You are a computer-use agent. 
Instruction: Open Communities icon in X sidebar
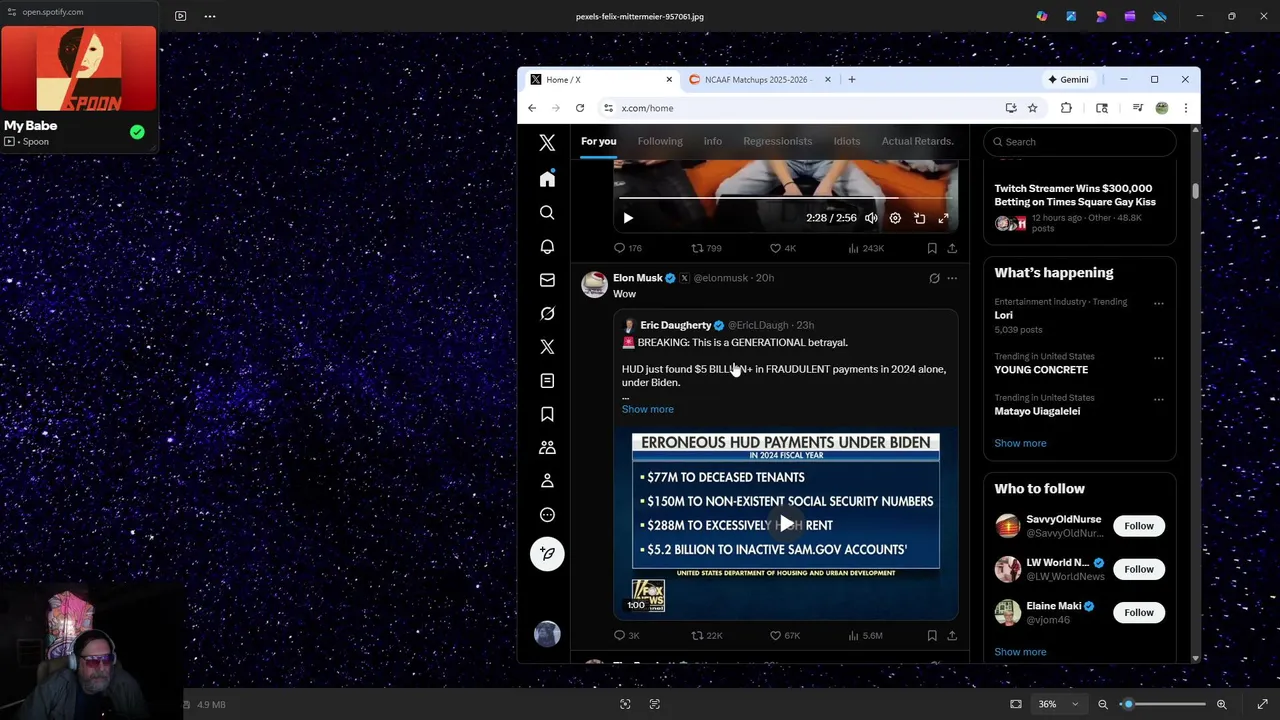coord(547,448)
